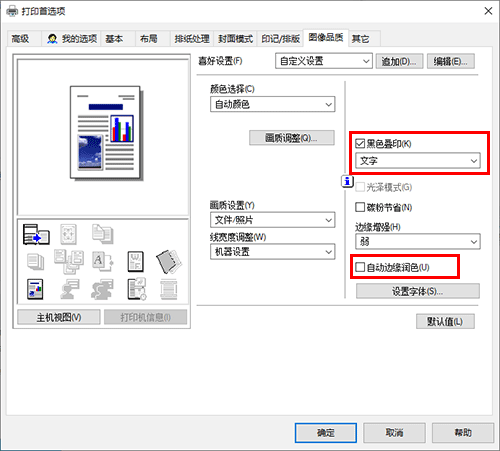This screenshot has width=500, height=451.
Task: Open the 线宽度调整 dropdown showing 机器设置
Action: (273, 252)
